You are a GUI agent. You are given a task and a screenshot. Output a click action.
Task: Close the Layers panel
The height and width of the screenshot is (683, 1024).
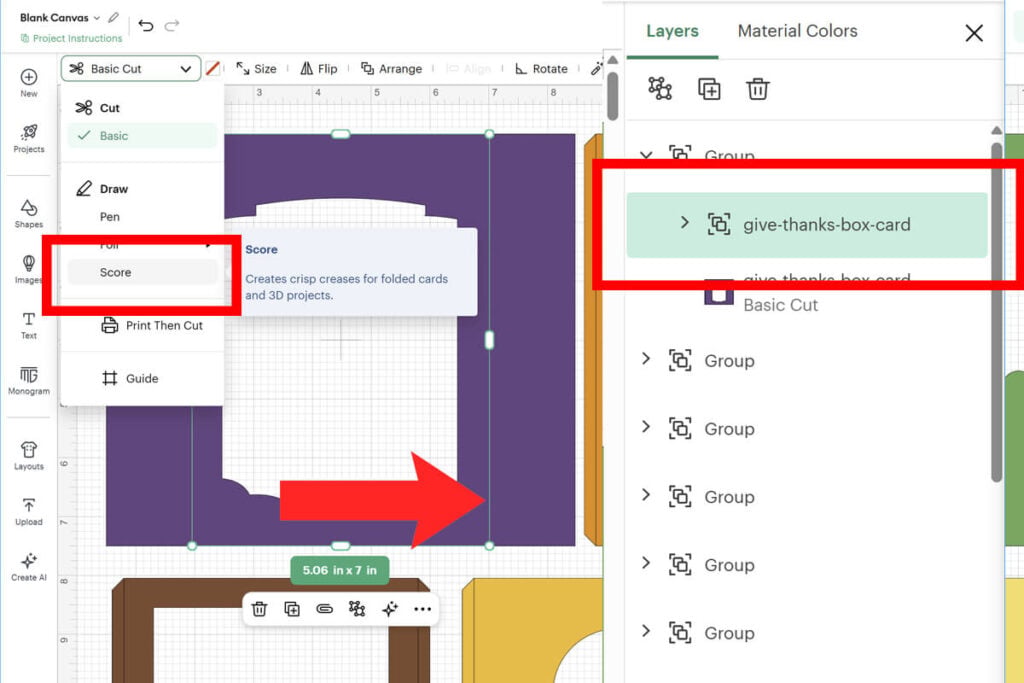[974, 33]
